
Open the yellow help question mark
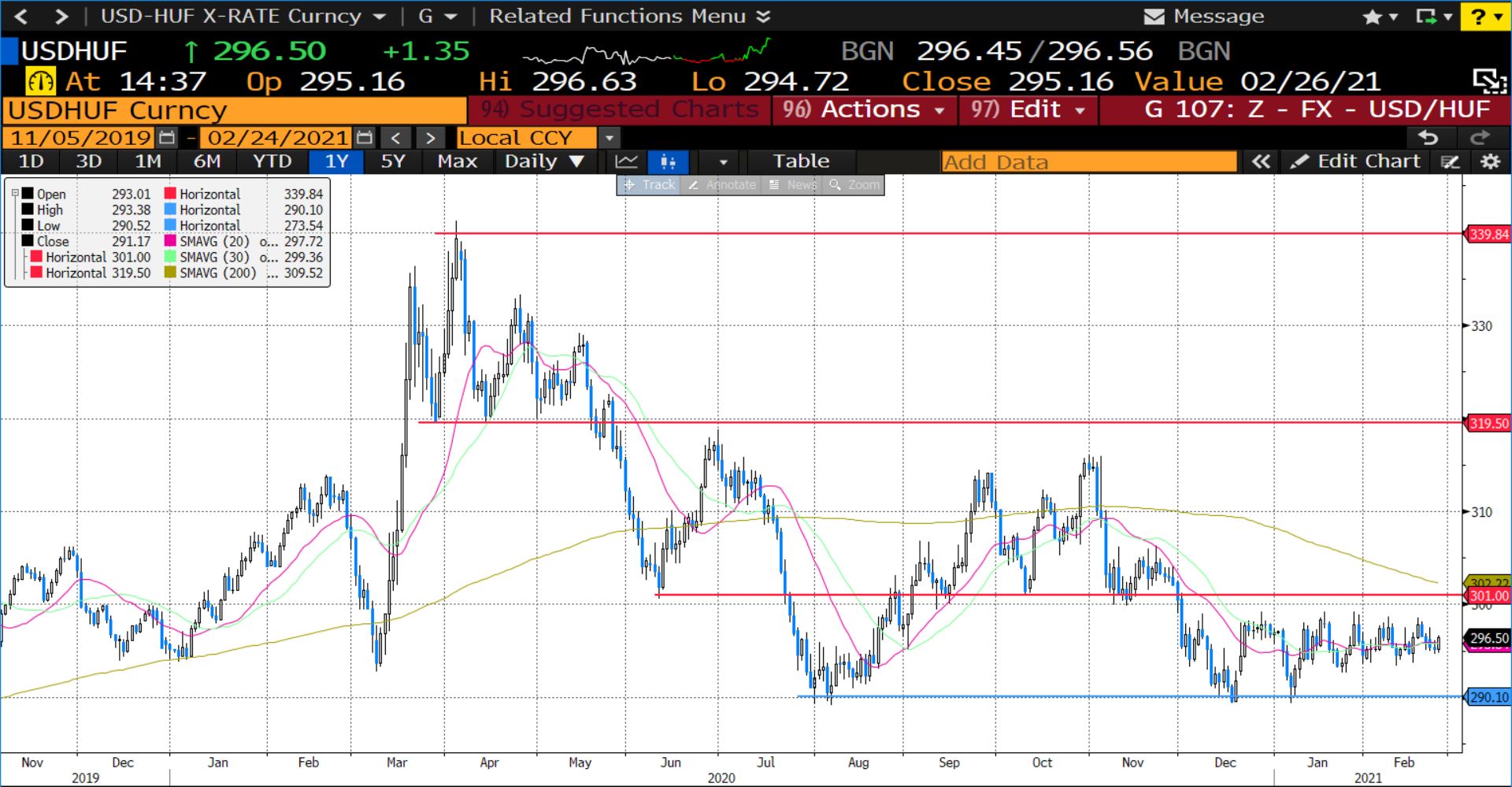pyautogui.click(x=1484, y=17)
